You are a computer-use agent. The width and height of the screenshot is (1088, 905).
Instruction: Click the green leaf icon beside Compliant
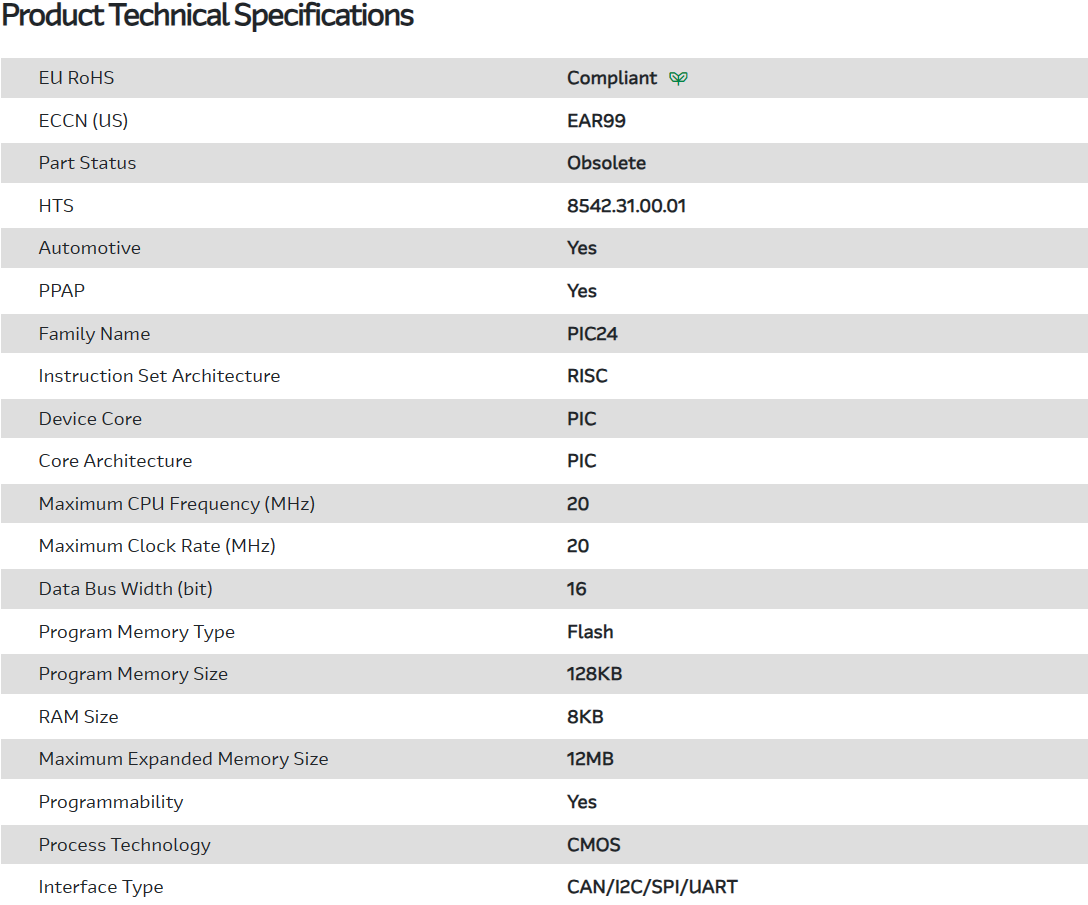[x=678, y=78]
